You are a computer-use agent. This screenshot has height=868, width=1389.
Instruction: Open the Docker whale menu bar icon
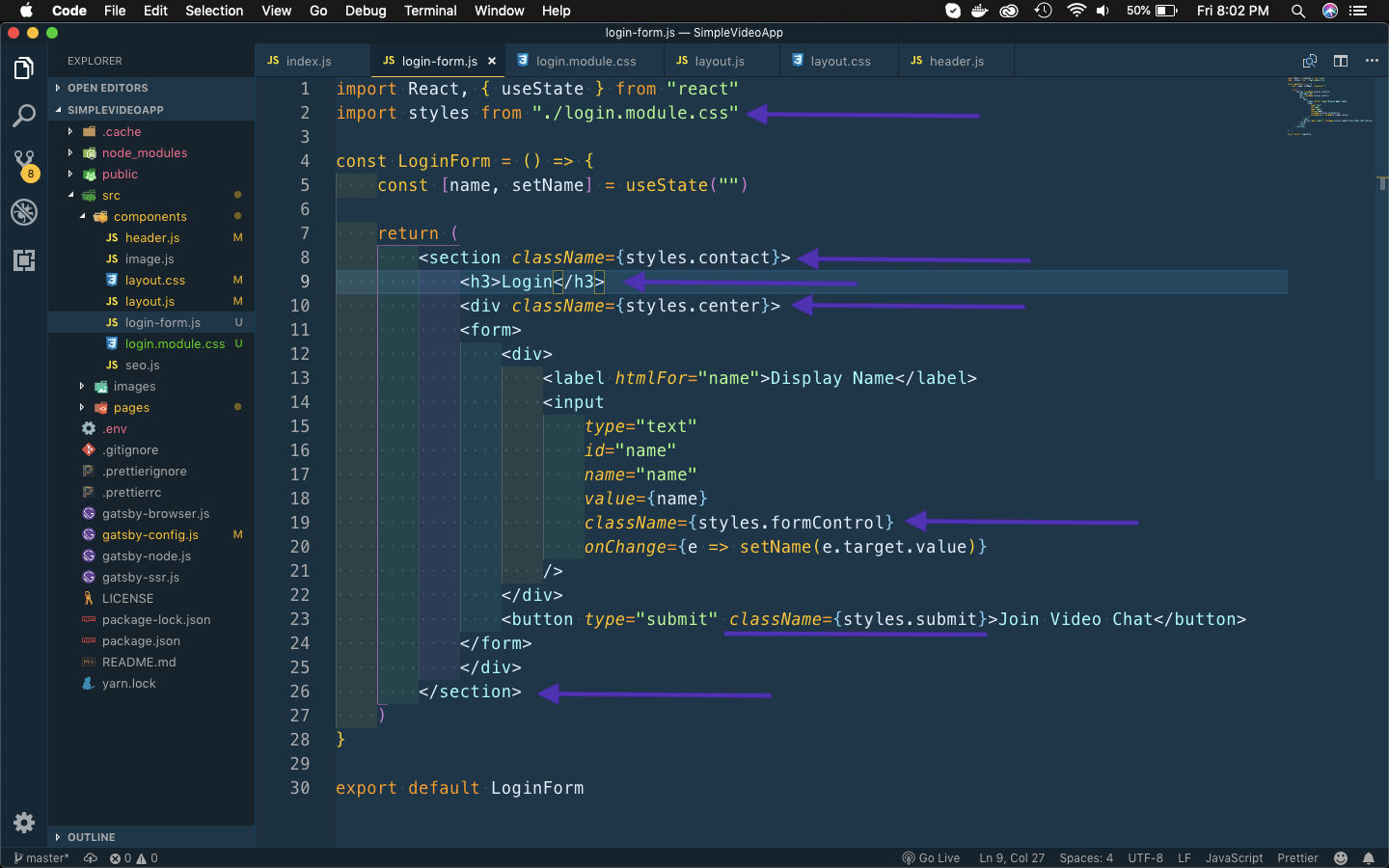[980, 11]
